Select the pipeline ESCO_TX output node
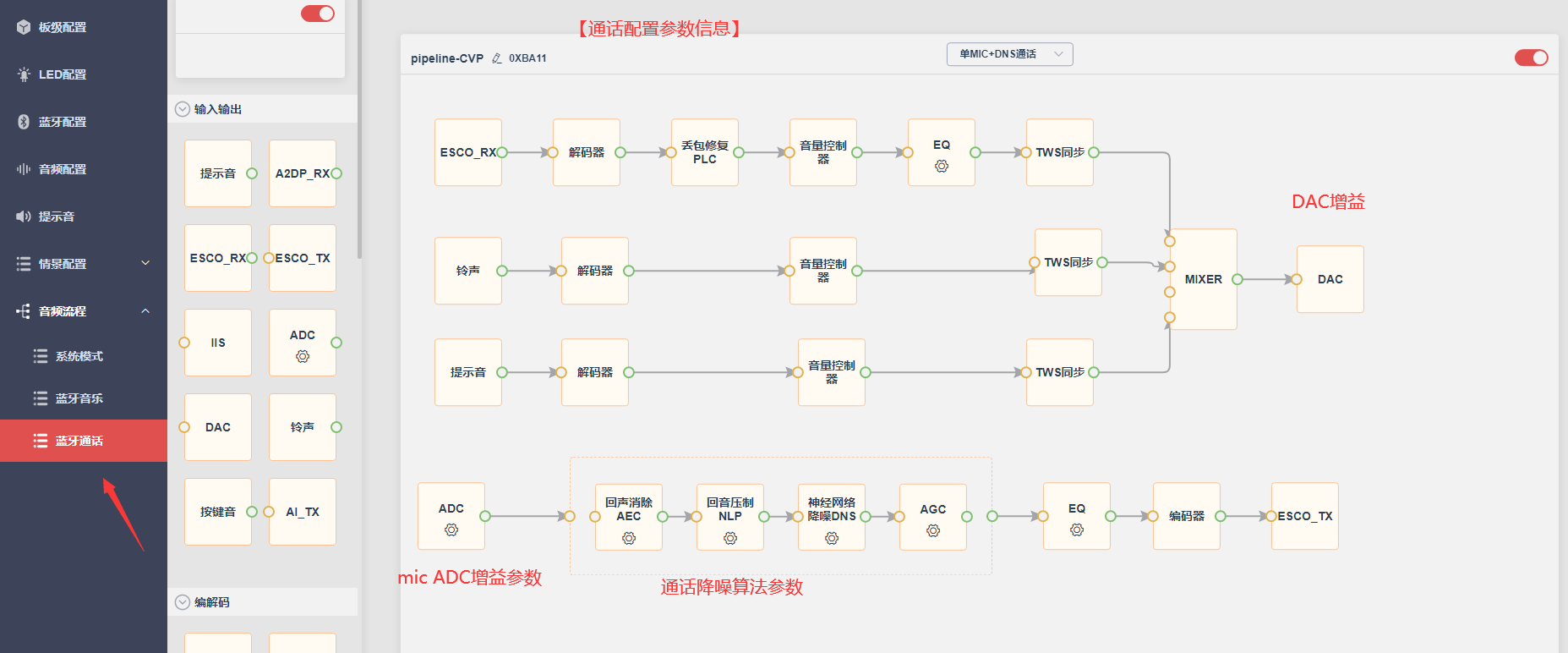1568x653 pixels. click(1305, 516)
